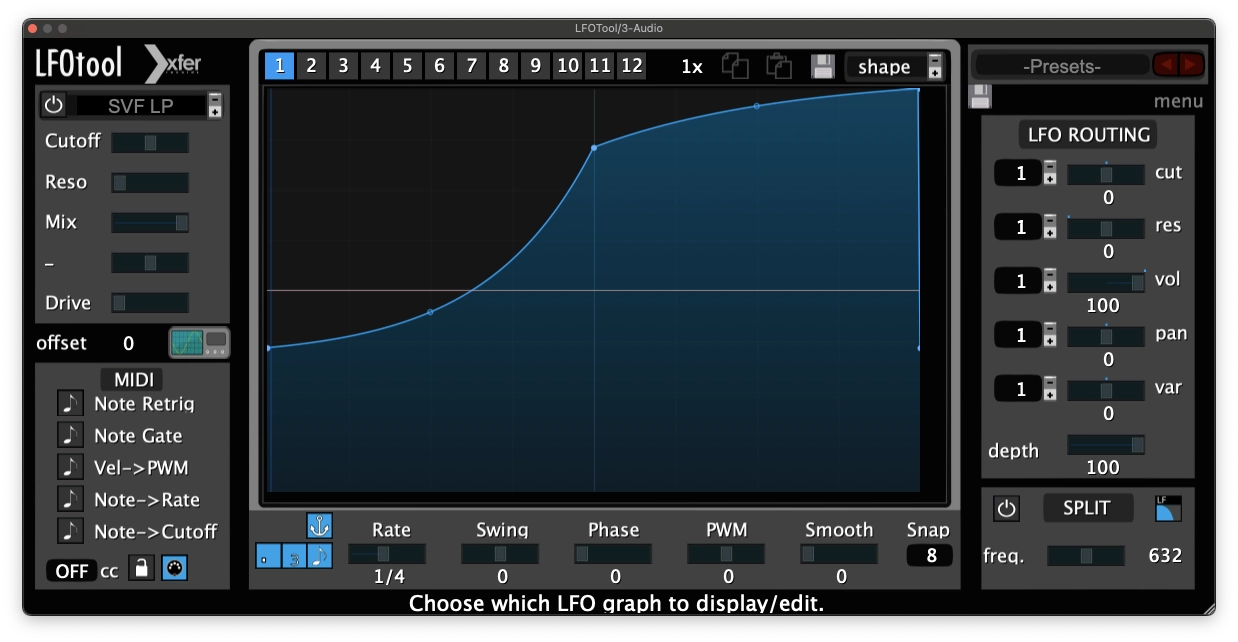
Task: Enable Note Retrig MIDI option
Action: (70, 403)
